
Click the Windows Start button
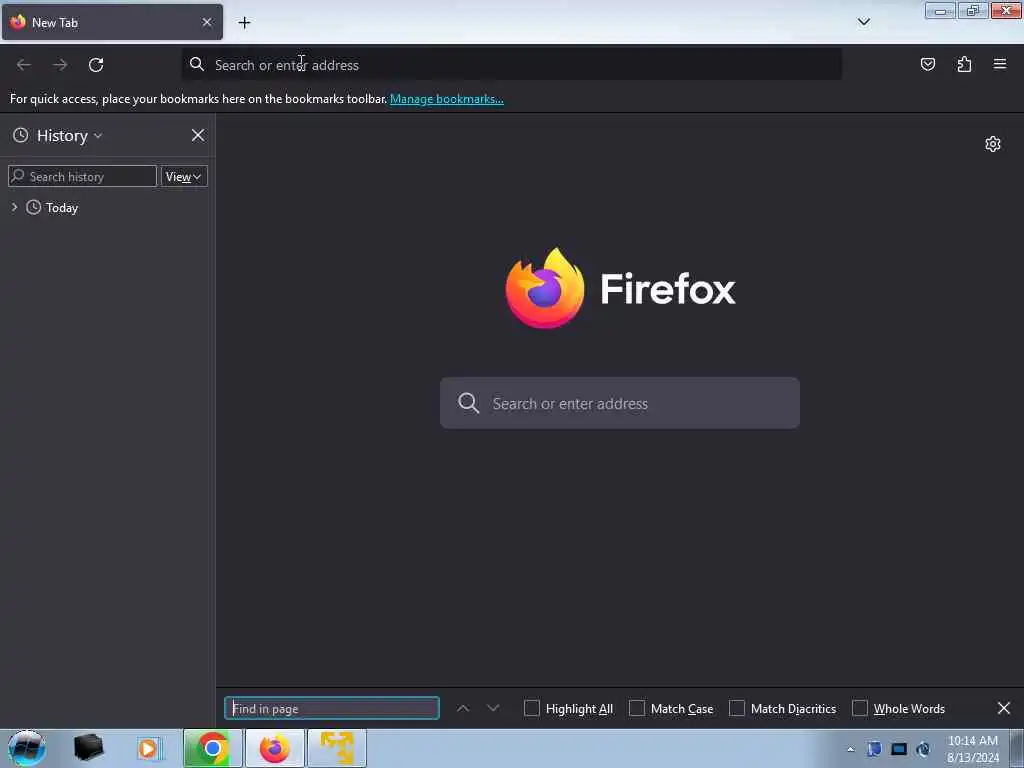[27, 748]
